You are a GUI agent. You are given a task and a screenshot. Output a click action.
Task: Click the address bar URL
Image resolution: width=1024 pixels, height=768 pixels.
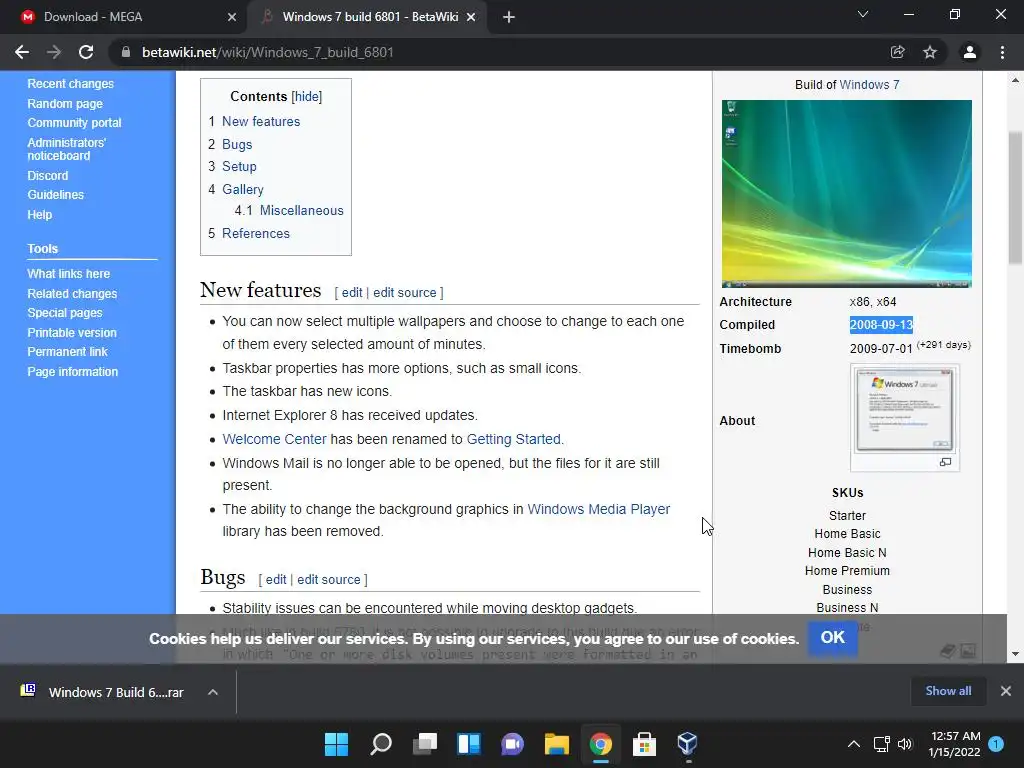click(x=268, y=52)
